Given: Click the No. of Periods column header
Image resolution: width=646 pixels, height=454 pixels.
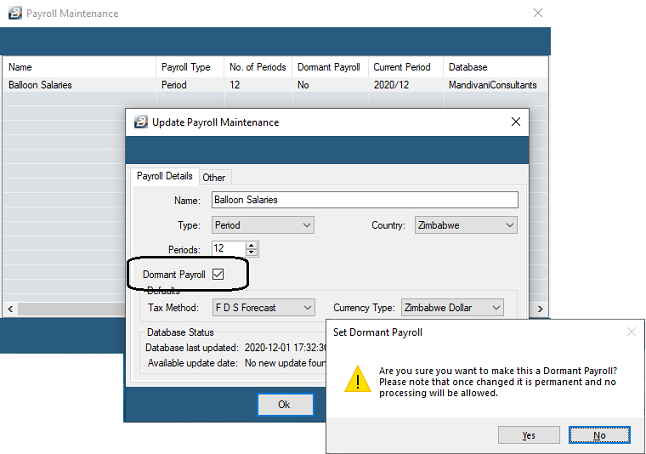Looking at the screenshot, I should (x=258, y=67).
